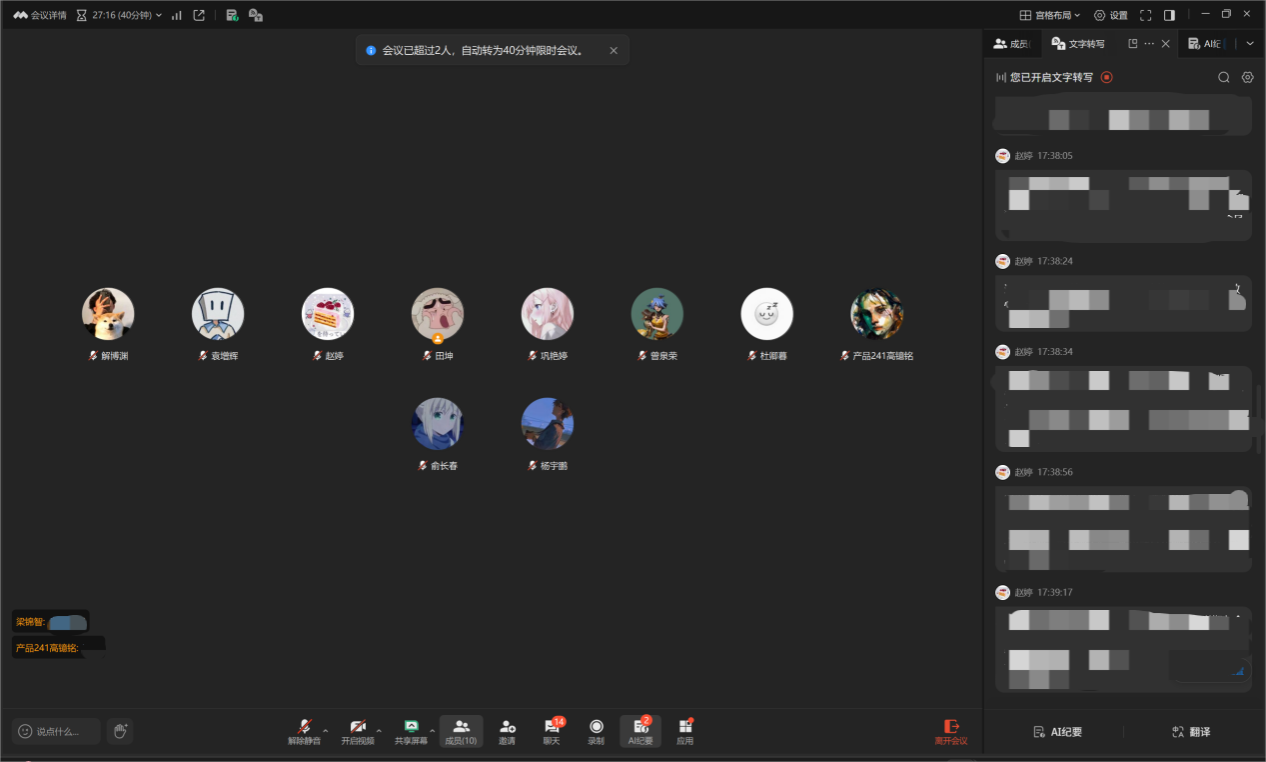This screenshot has height=762, width=1266.
Task: Click the 离开会议 leave meeting button
Action: click(x=951, y=731)
